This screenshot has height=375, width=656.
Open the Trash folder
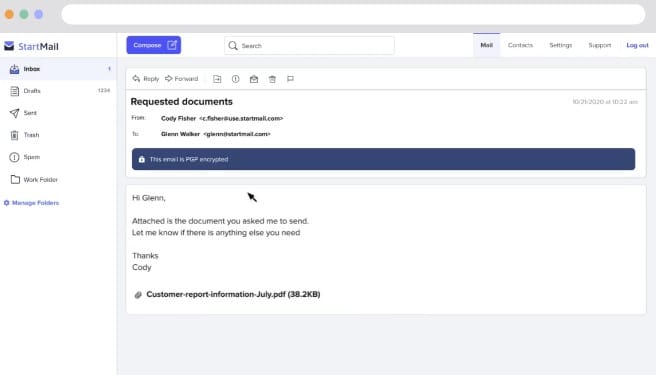(x=58, y=135)
